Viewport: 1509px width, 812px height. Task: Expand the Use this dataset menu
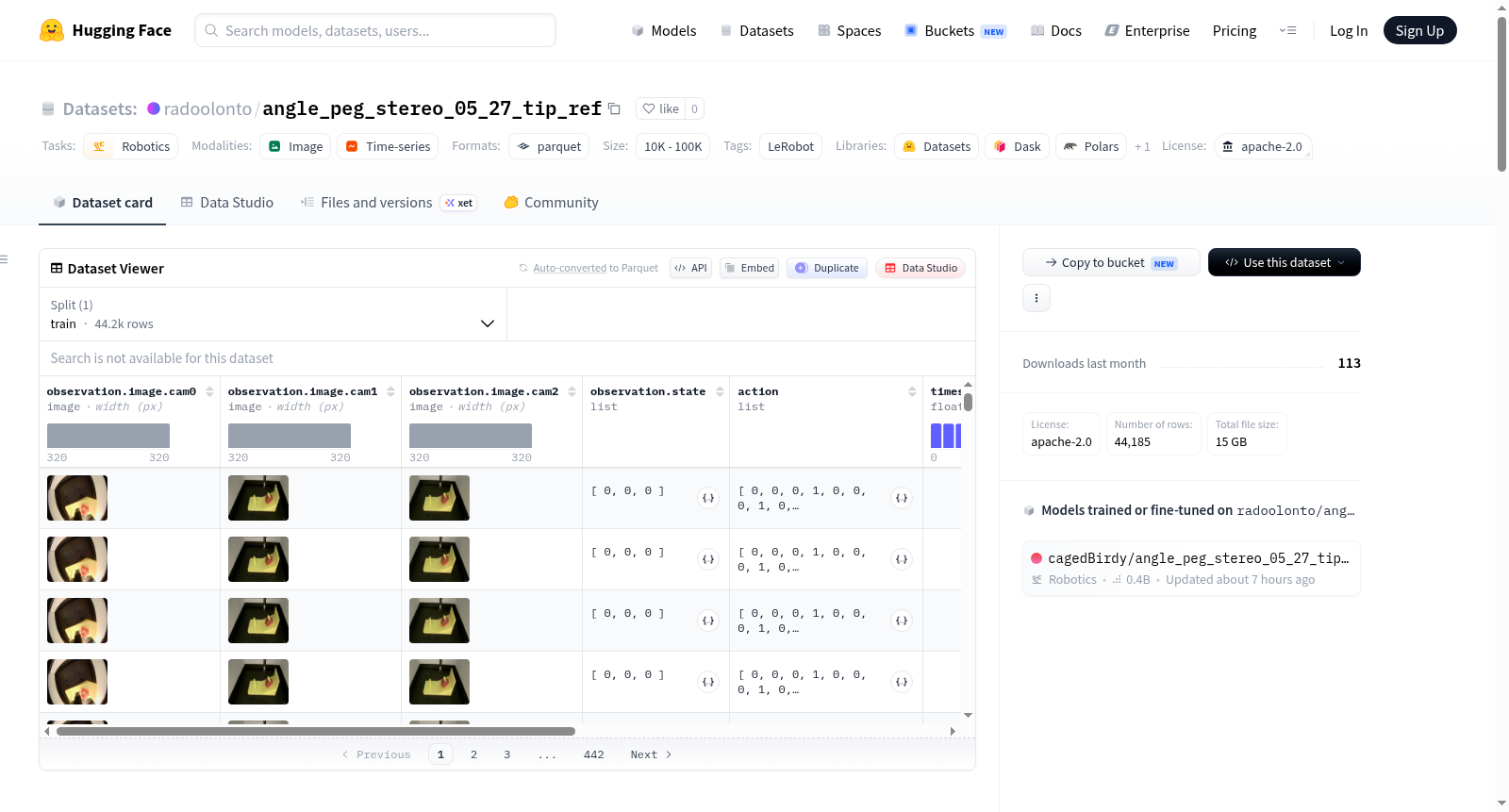[x=1285, y=262]
